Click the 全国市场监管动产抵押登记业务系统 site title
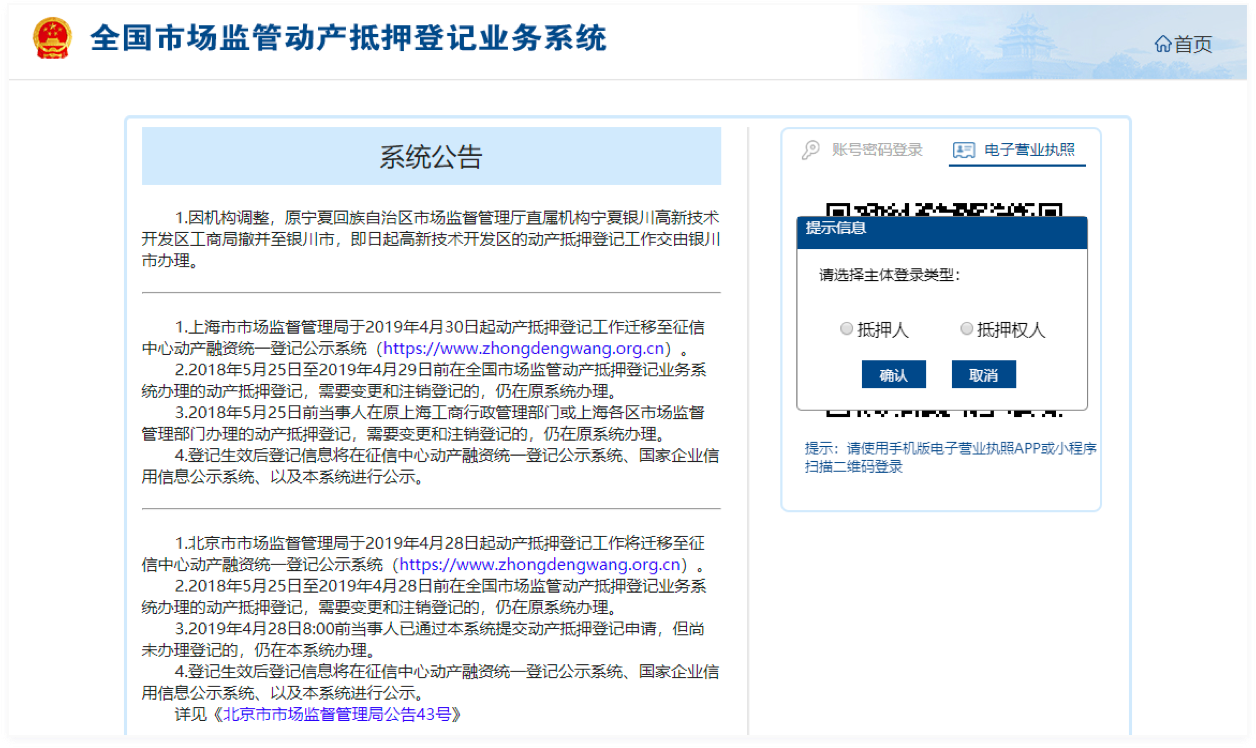This screenshot has height=748, width=1256. pos(348,39)
